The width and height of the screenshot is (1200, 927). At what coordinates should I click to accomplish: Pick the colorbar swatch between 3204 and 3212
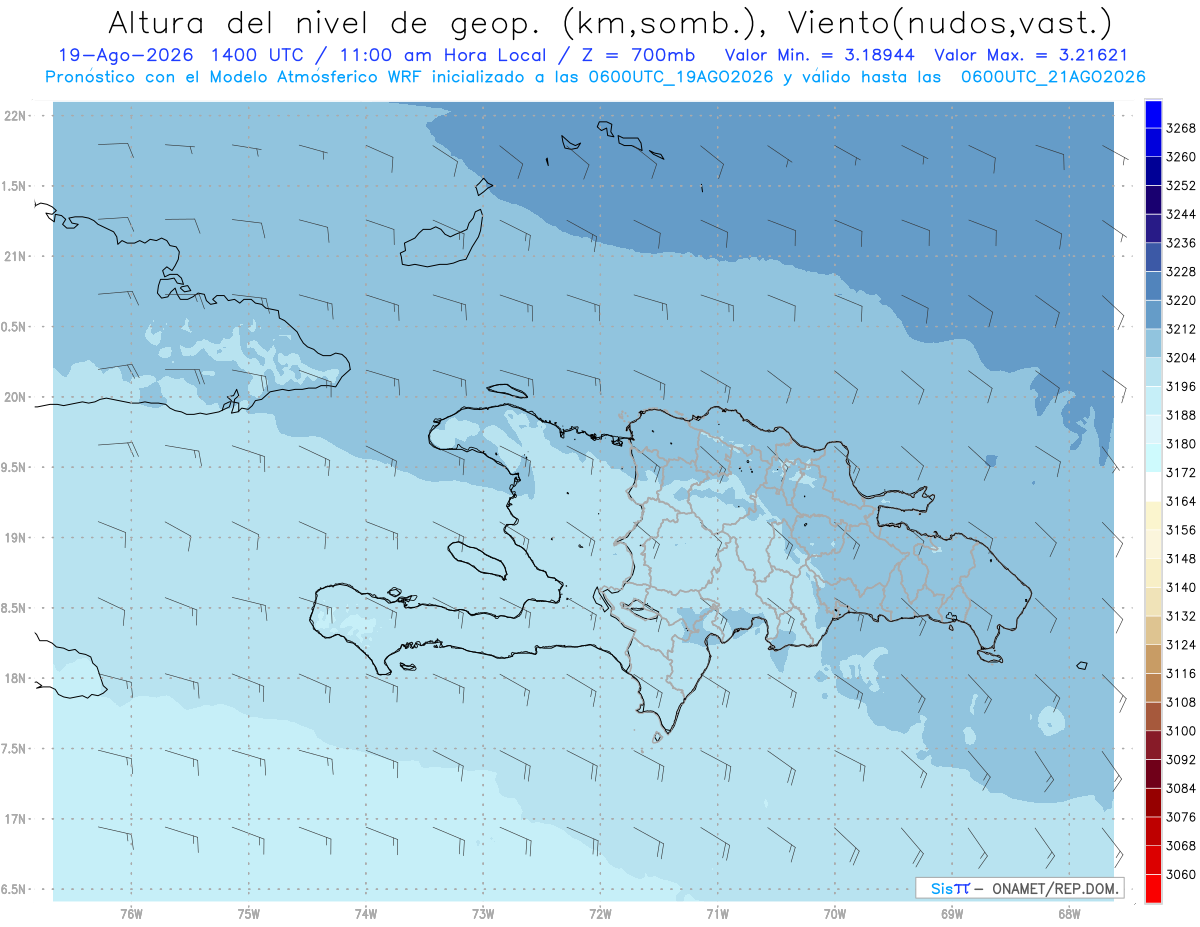click(1153, 343)
